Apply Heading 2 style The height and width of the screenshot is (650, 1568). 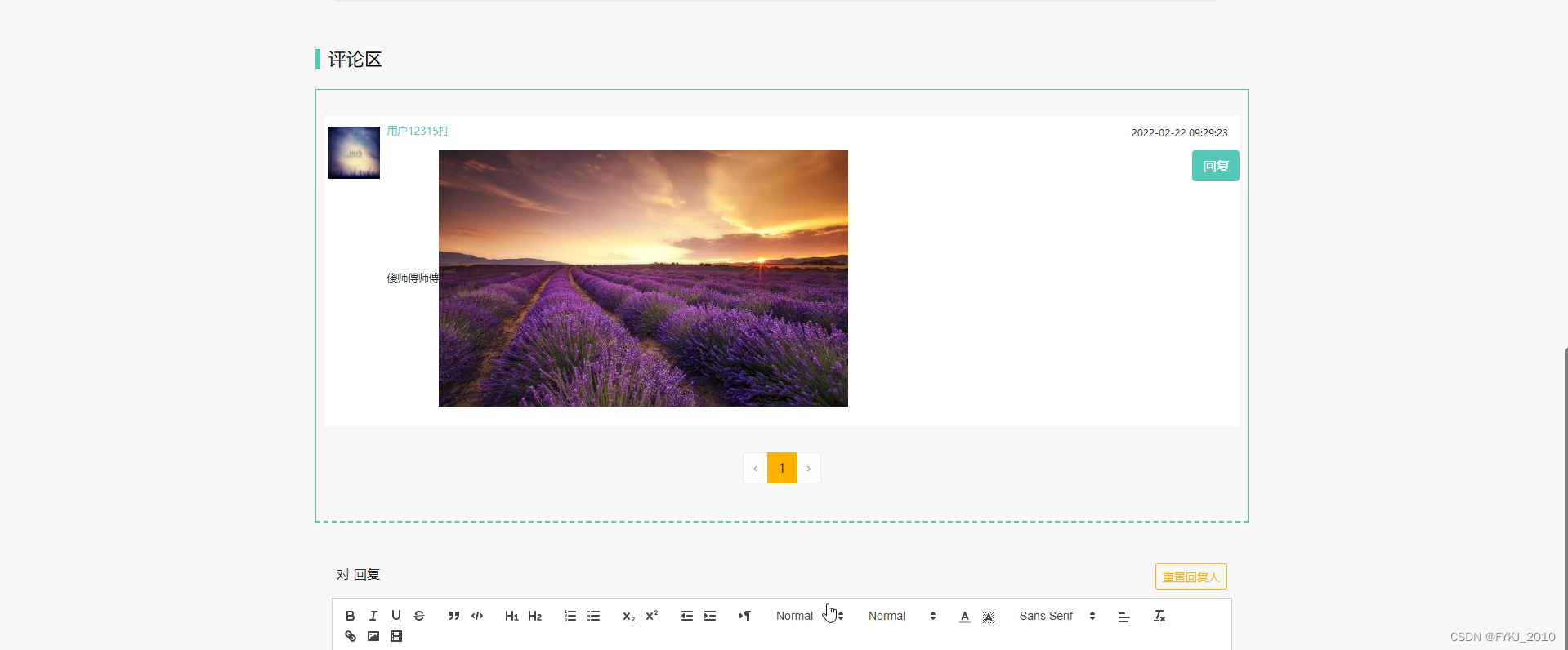(x=535, y=616)
